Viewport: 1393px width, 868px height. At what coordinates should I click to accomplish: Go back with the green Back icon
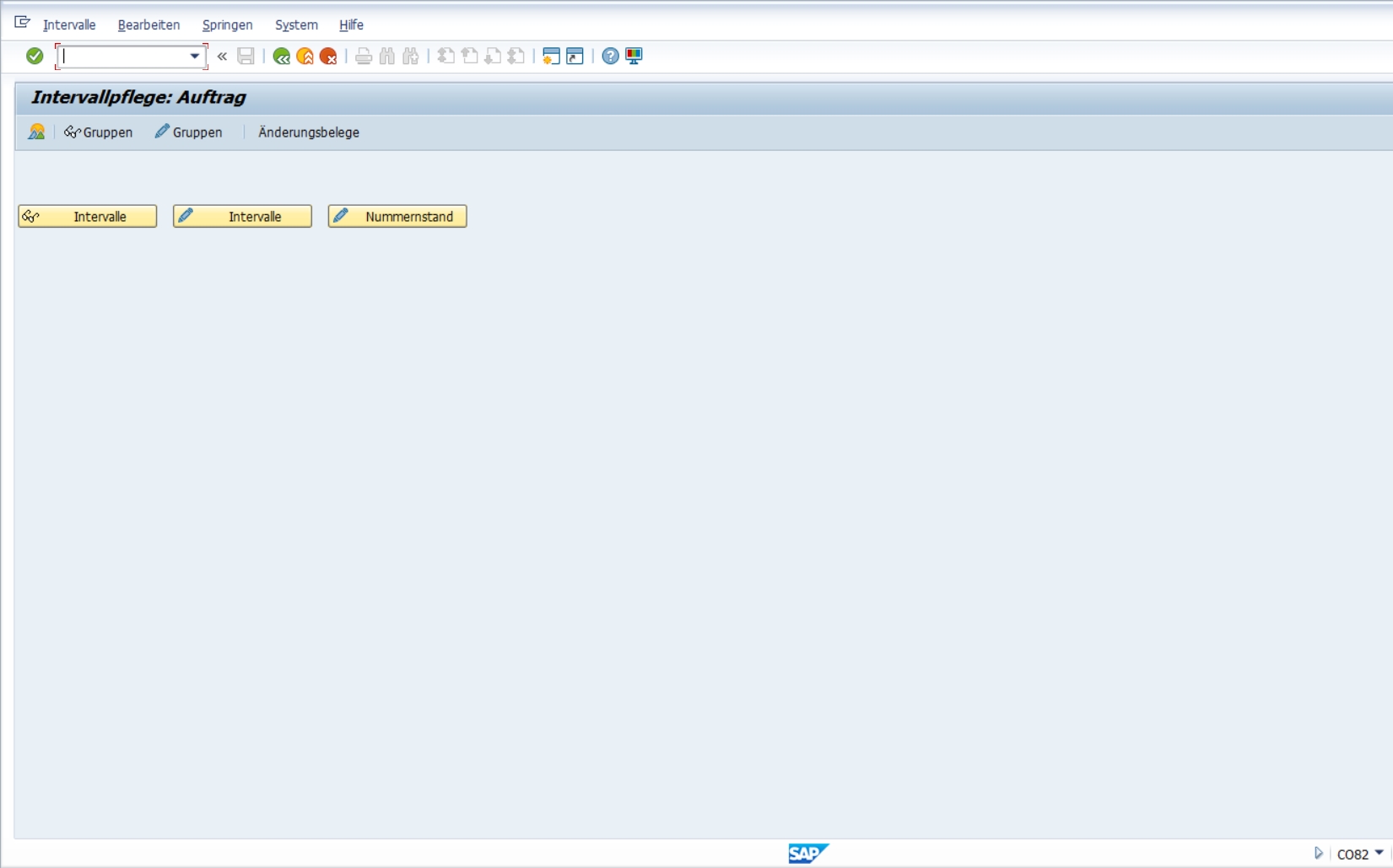[282, 57]
